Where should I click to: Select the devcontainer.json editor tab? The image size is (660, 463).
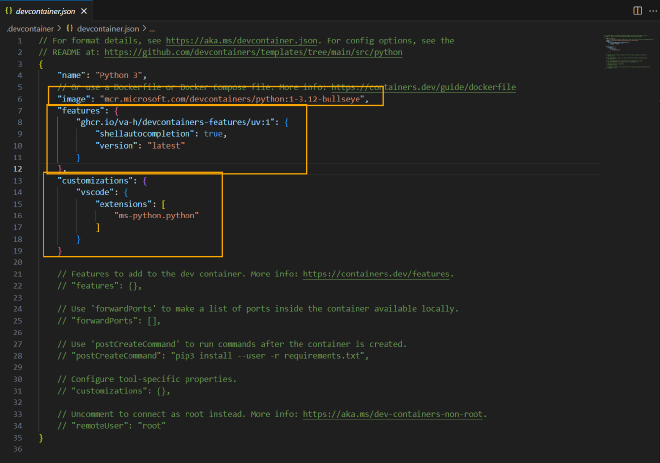45,11
